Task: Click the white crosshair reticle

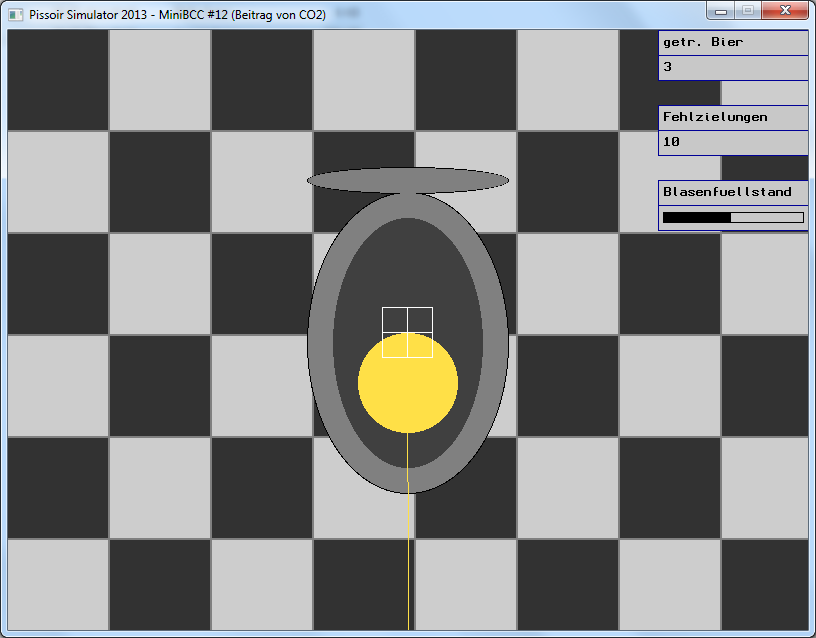Action: pyautogui.click(x=407, y=332)
